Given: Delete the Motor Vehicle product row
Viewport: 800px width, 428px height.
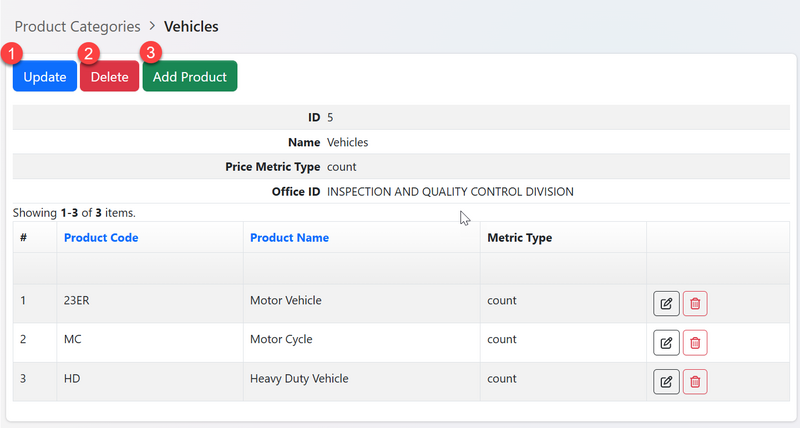Looking at the screenshot, I should pos(695,304).
